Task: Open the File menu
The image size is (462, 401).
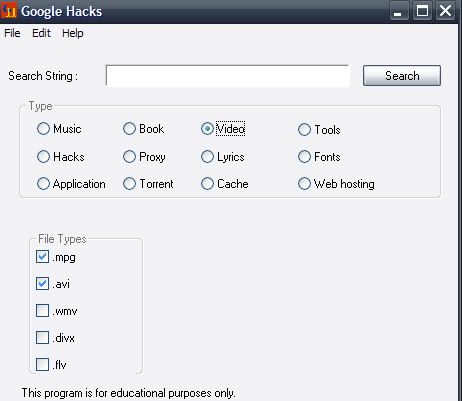Action: click(x=12, y=33)
